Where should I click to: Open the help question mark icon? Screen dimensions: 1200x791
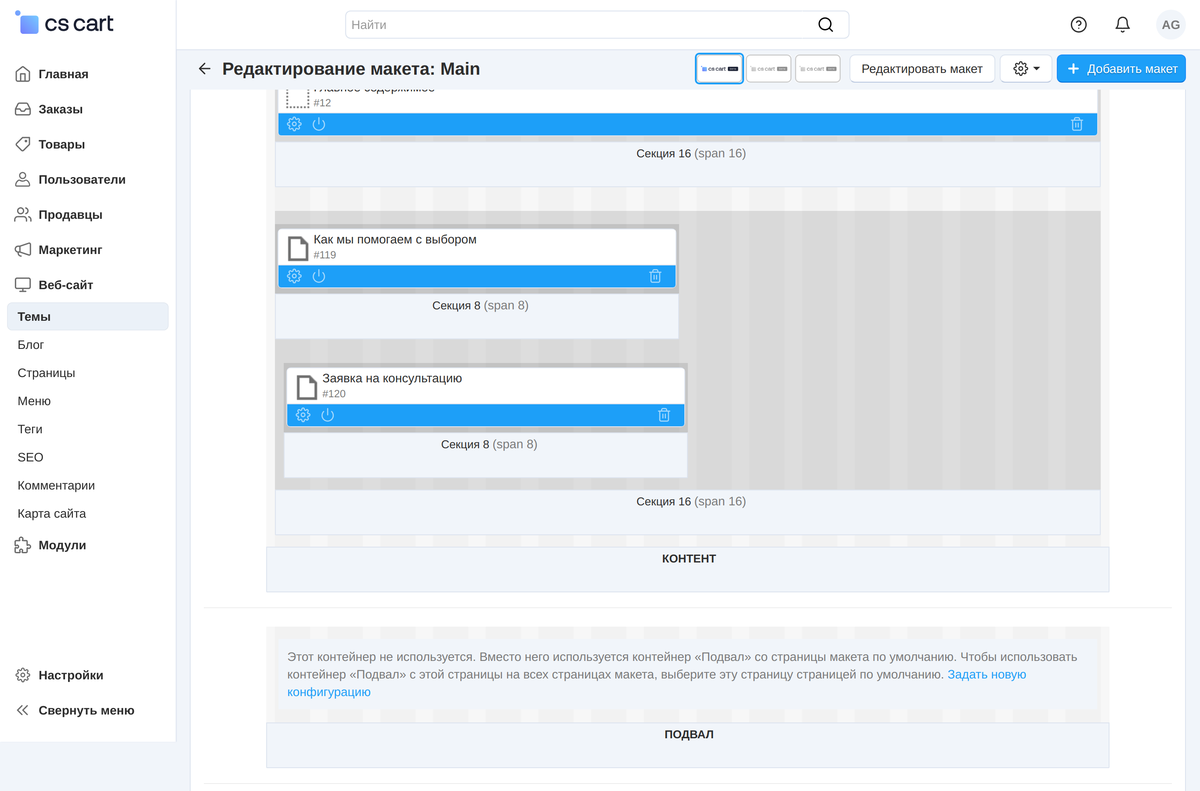point(1078,25)
